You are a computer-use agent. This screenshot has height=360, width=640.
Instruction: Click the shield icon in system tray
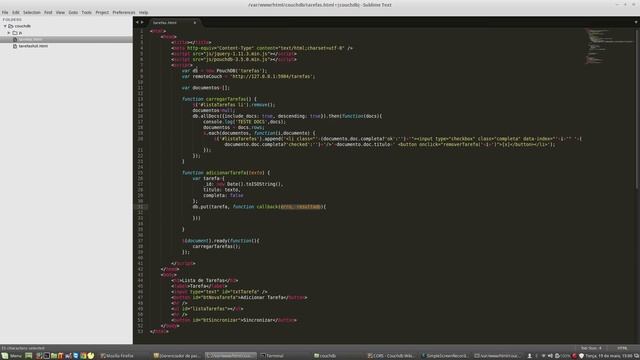581,356
